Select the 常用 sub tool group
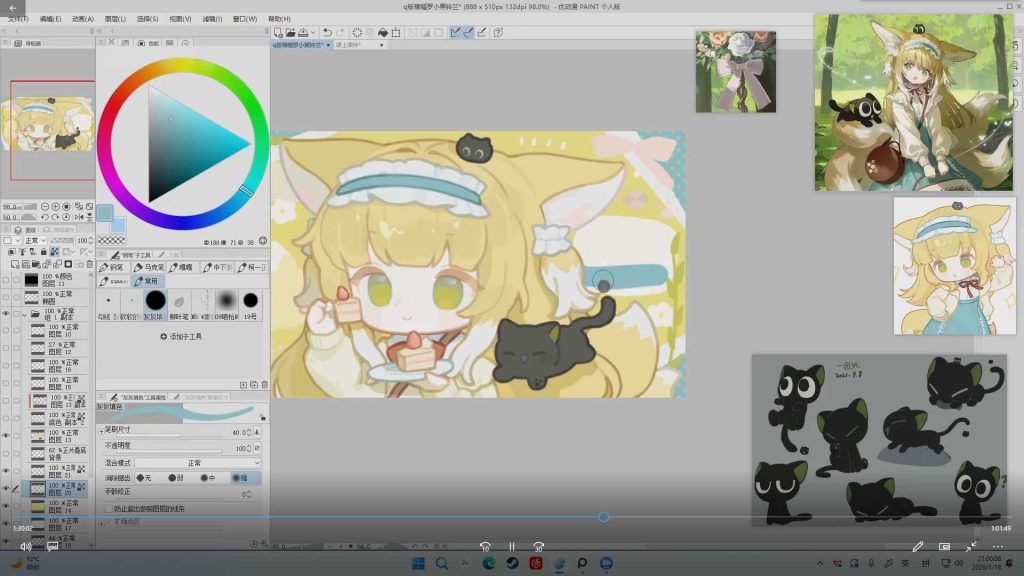Viewport: 1024px width, 576px height. click(148, 281)
